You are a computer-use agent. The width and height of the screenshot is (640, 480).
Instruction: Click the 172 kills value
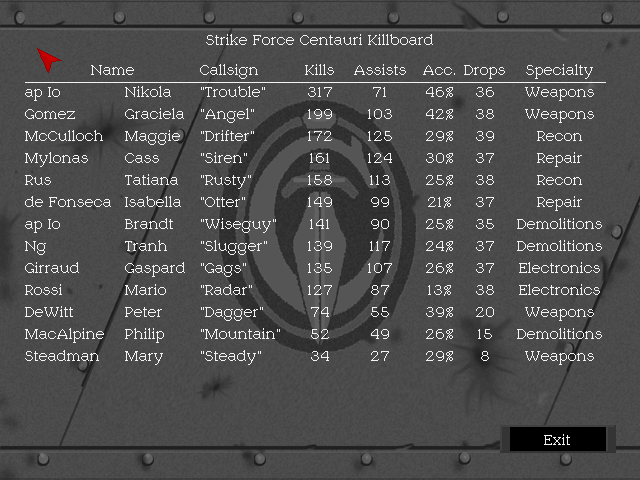point(319,136)
